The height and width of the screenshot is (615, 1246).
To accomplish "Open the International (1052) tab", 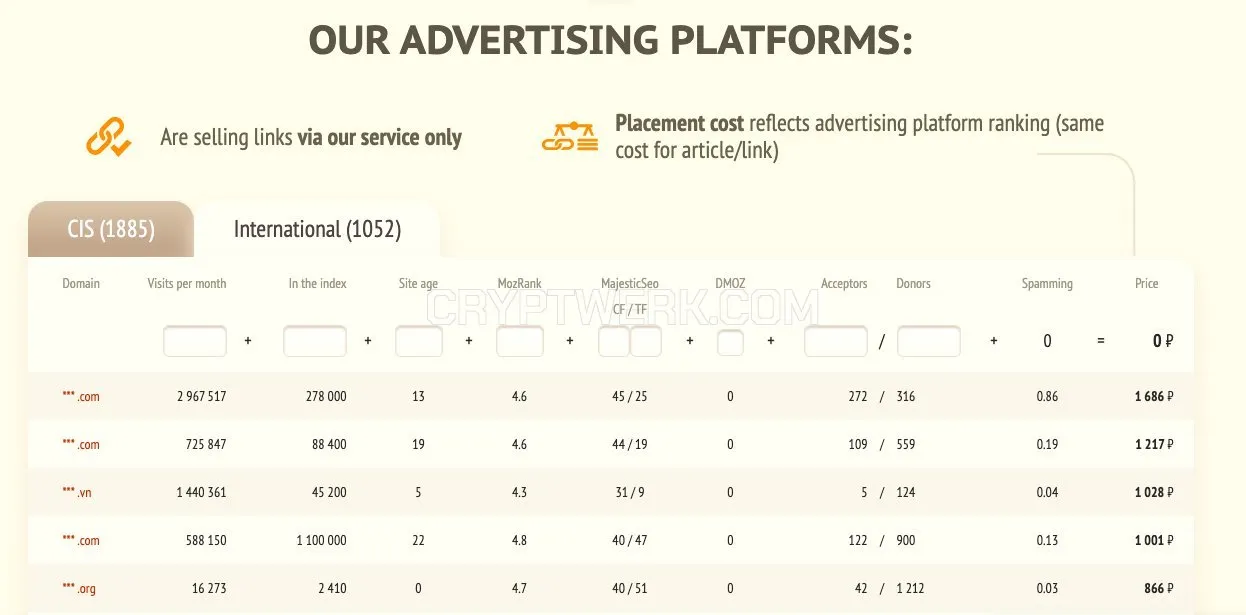I will pyautogui.click(x=317, y=229).
